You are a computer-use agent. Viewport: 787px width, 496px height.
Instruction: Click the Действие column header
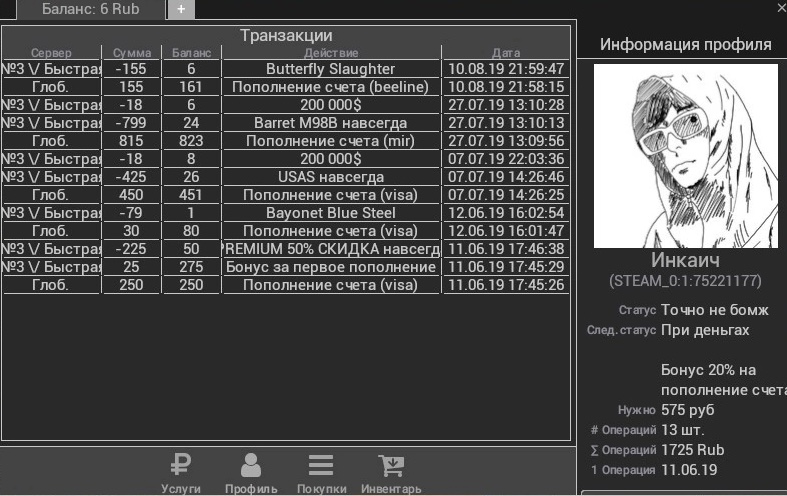tap(331, 52)
